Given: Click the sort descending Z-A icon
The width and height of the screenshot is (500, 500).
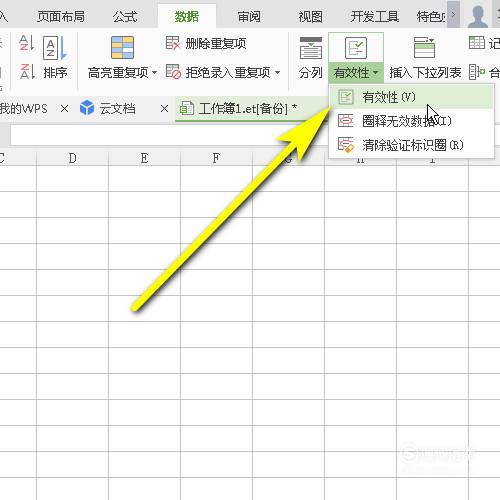Looking at the screenshot, I should (x=27, y=71).
